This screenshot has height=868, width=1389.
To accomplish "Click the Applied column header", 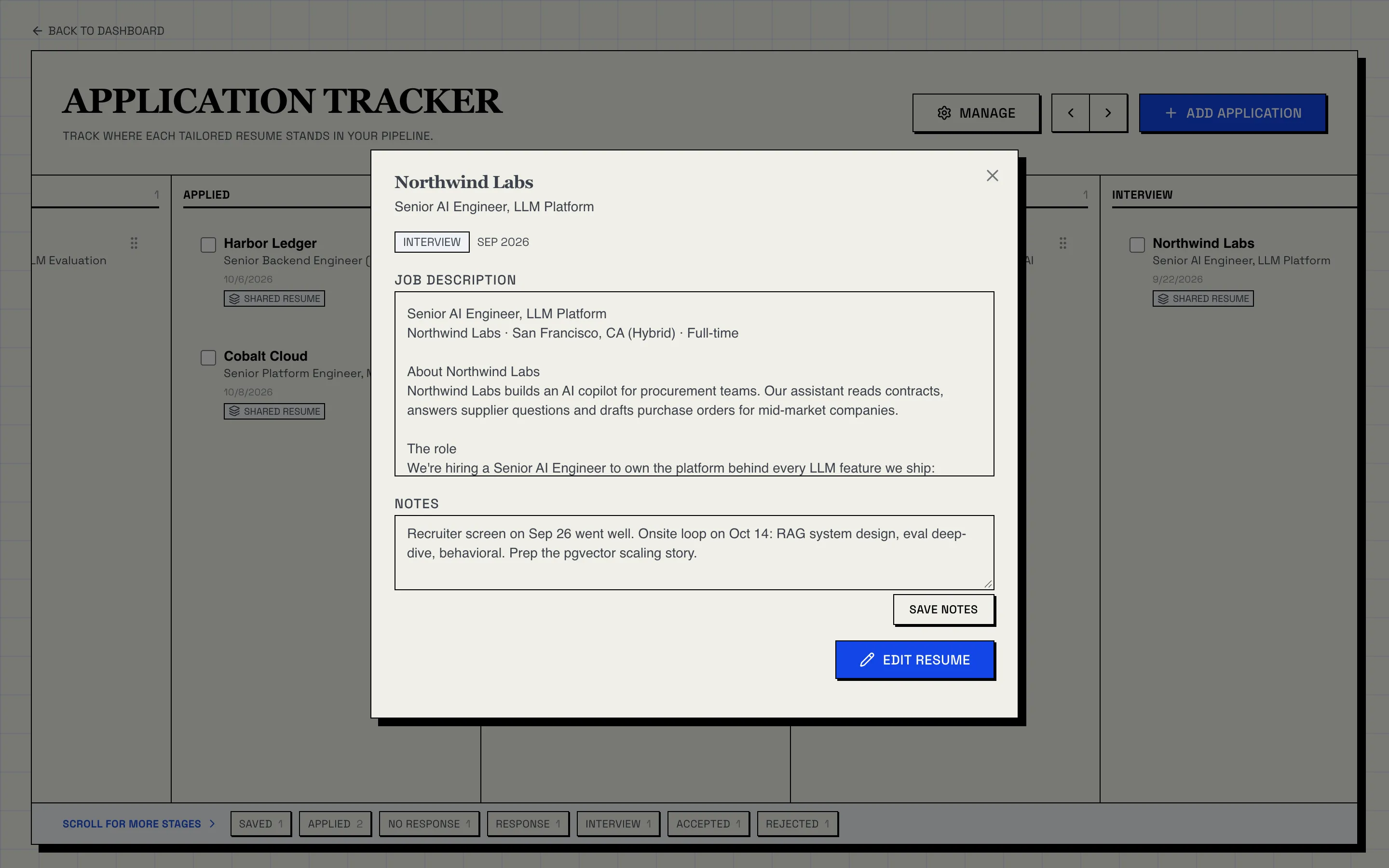I will pyautogui.click(x=206, y=195).
